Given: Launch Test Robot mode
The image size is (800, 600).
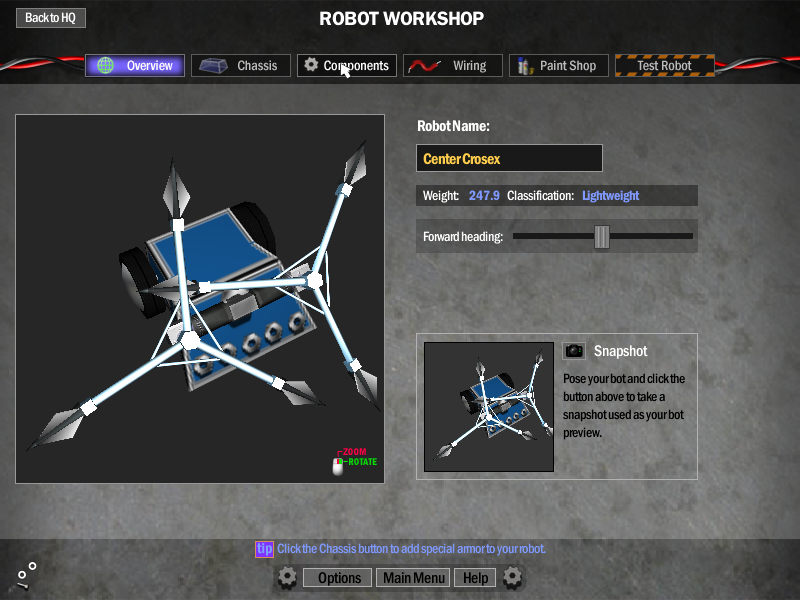Looking at the screenshot, I should 665,65.
